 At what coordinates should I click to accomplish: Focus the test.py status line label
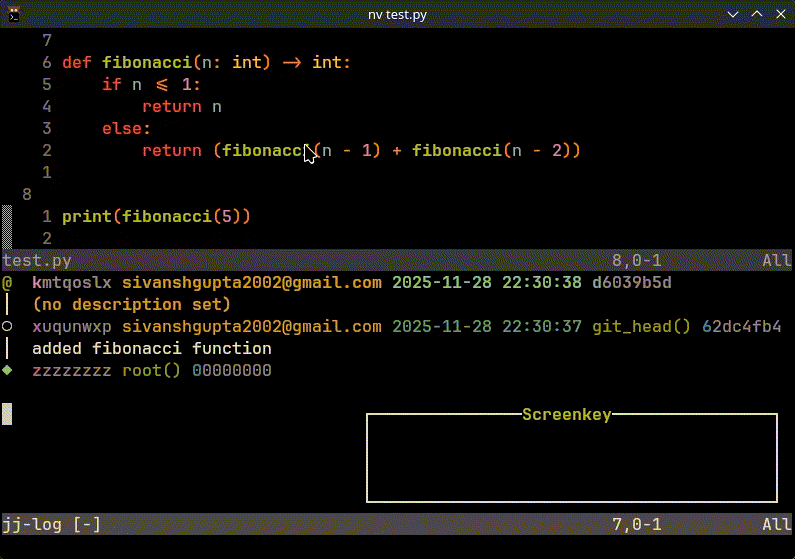tap(37, 261)
